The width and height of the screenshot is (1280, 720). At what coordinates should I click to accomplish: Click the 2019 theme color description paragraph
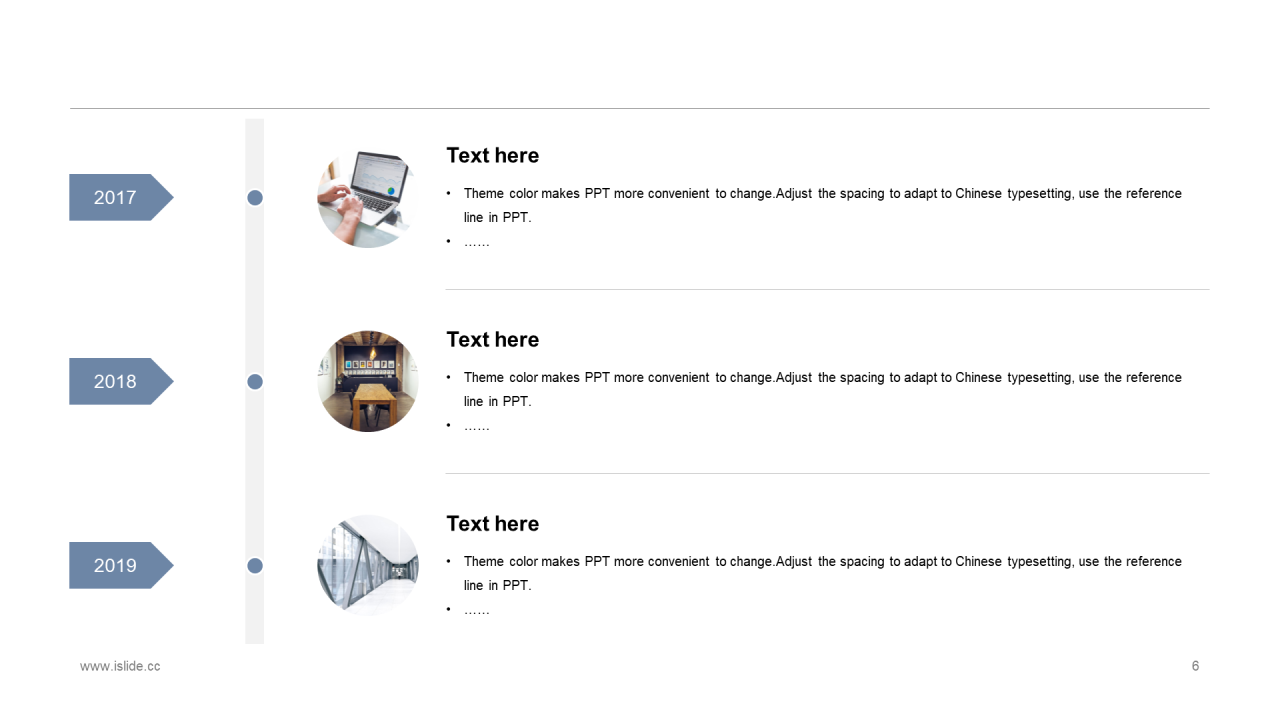822,573
